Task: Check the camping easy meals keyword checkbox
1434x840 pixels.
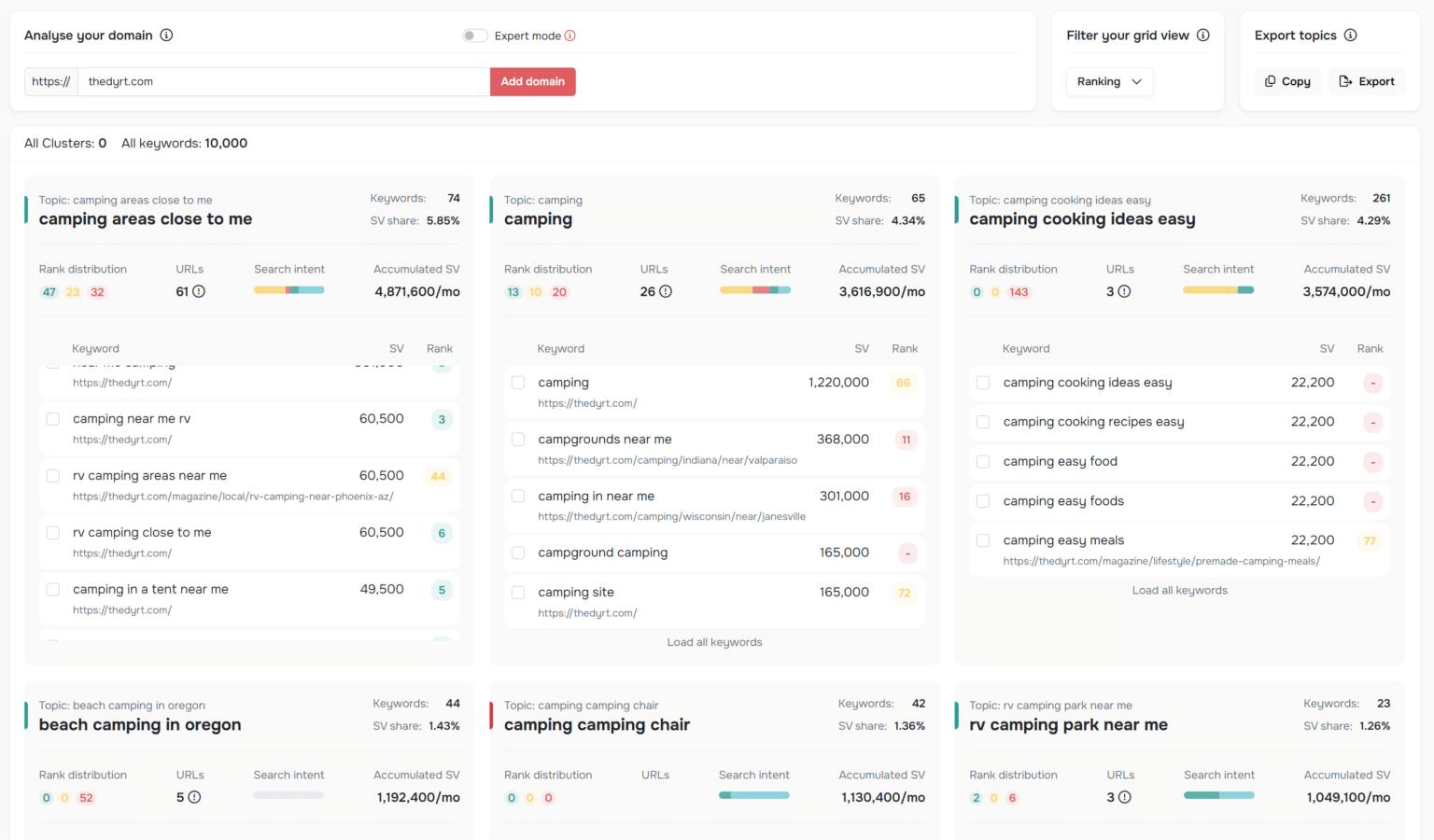Action: point(983,539)
